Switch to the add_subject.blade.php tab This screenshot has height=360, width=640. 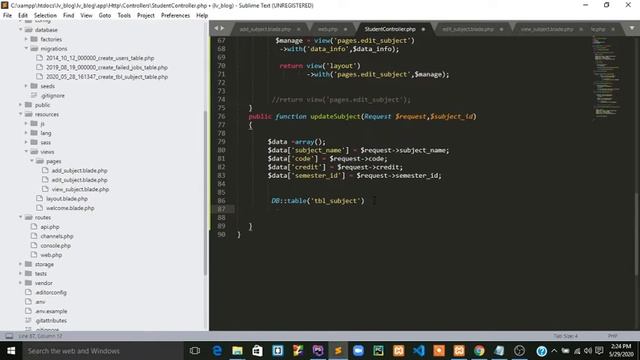[265, 29]
